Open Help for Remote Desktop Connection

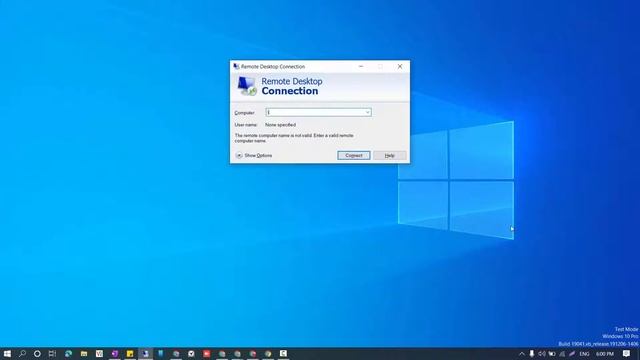[389, 156]
